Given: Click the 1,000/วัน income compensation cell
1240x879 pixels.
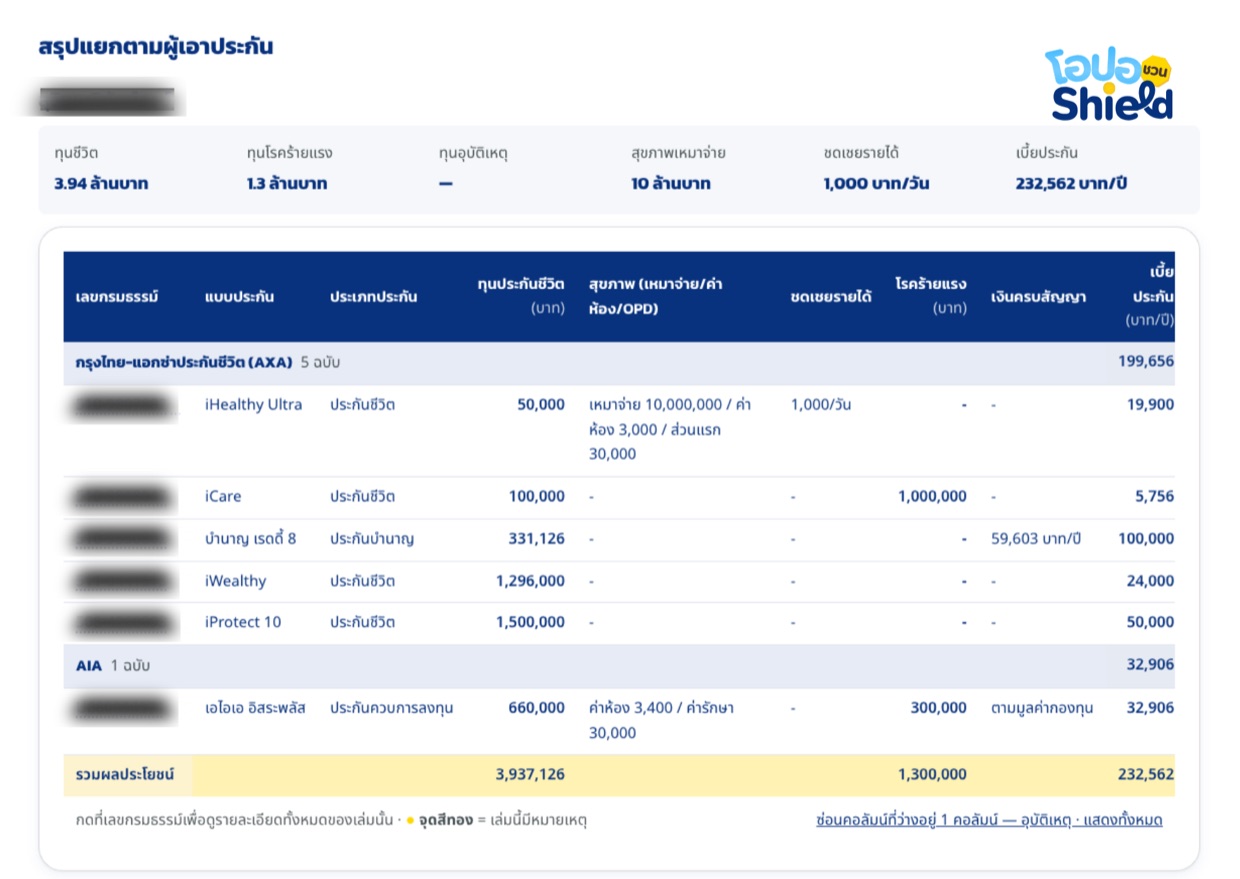Looking at the screenshot, I should 821,405.
